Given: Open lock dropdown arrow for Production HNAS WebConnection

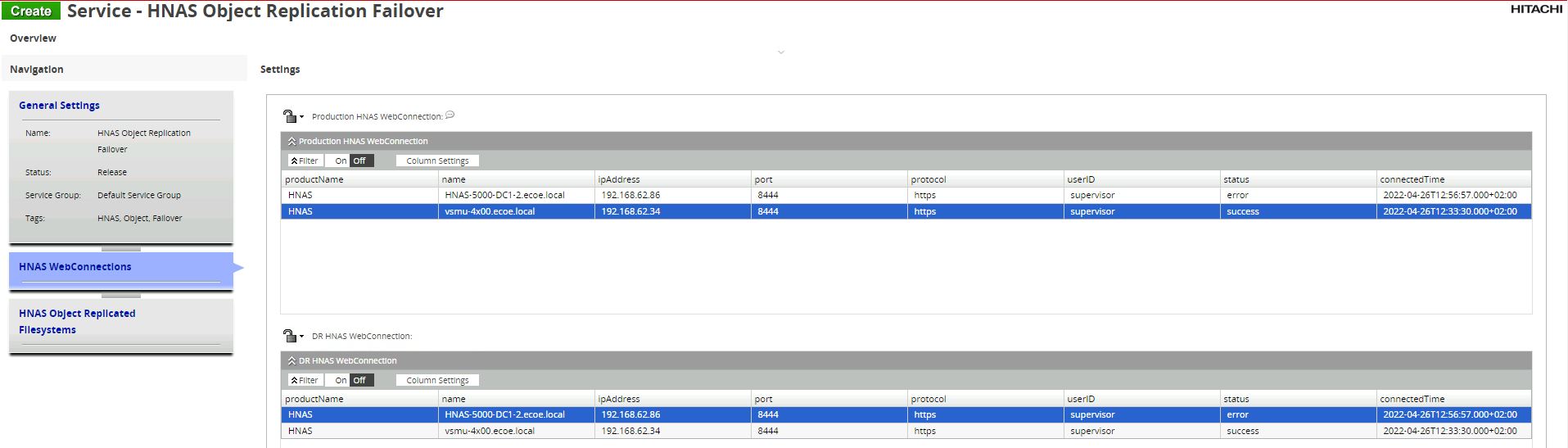Looking at the screenshot, I should (301, 117).
